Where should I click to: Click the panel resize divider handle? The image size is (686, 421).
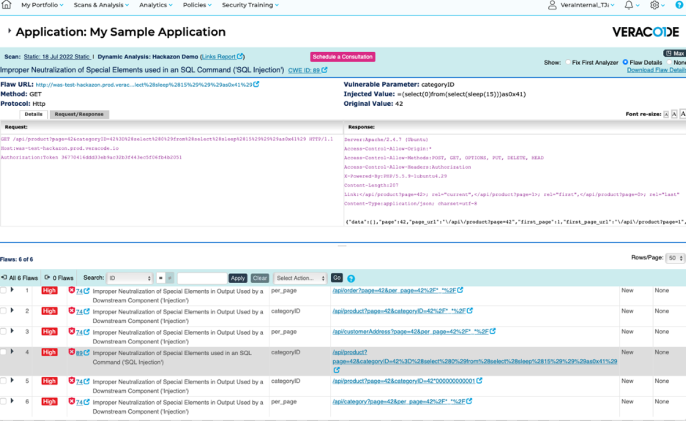[x=342, y=246]
